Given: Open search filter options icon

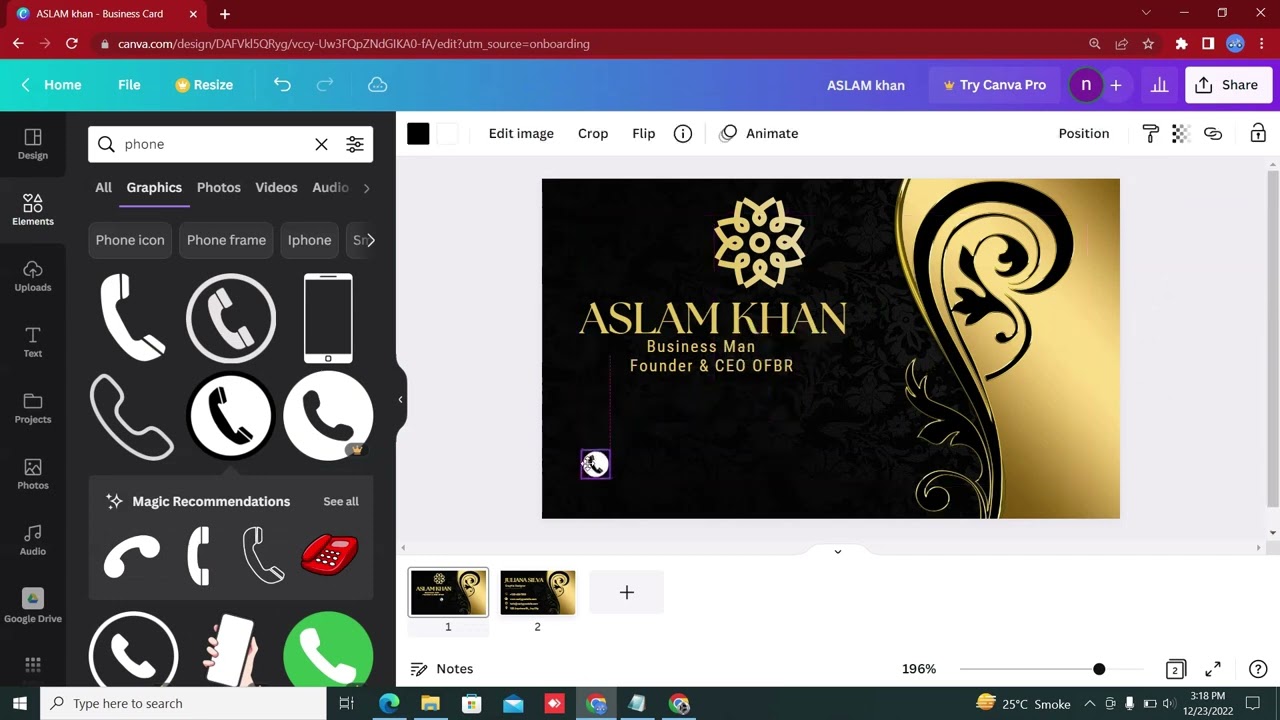Looking at the screenshot, I should (x=355, y=144).
